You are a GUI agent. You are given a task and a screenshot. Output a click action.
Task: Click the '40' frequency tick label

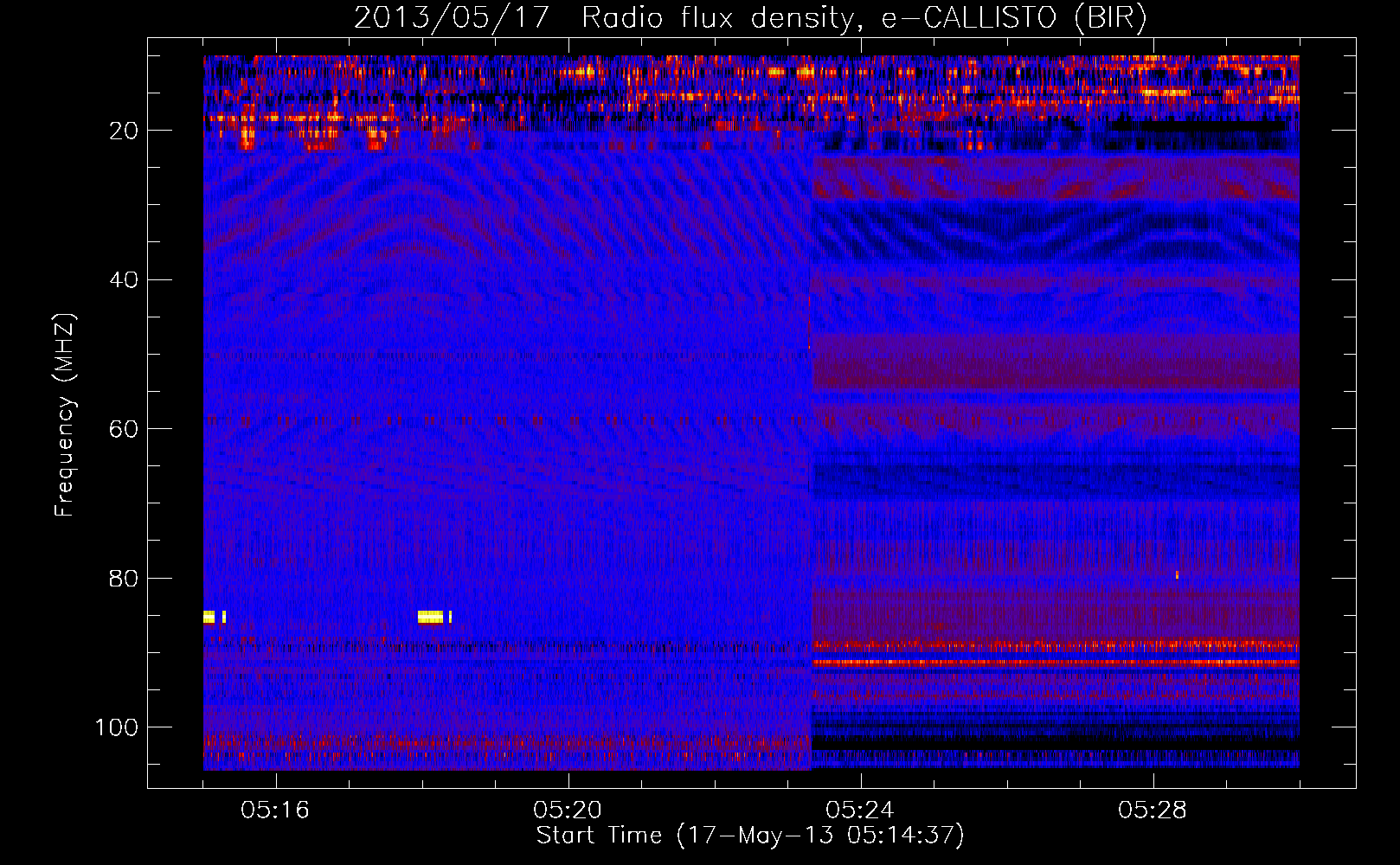pos(124,280)
